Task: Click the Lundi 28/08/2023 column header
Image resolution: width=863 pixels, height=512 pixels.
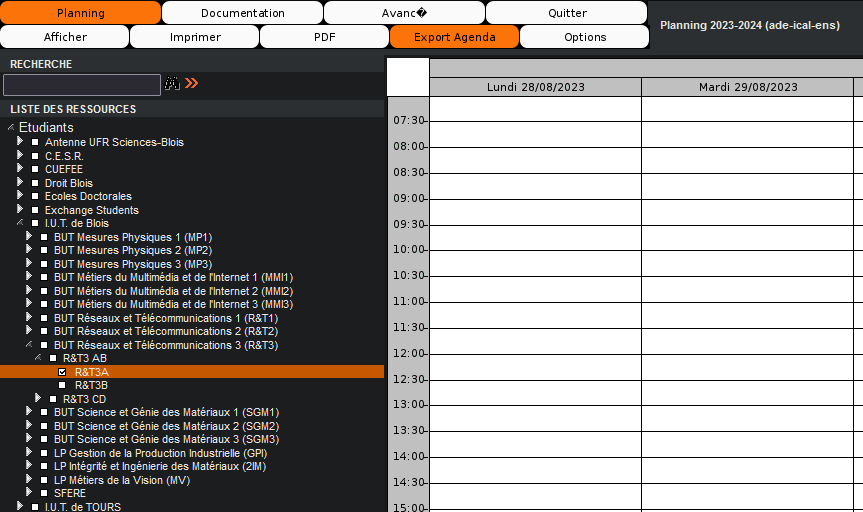Action: point(535,87)
